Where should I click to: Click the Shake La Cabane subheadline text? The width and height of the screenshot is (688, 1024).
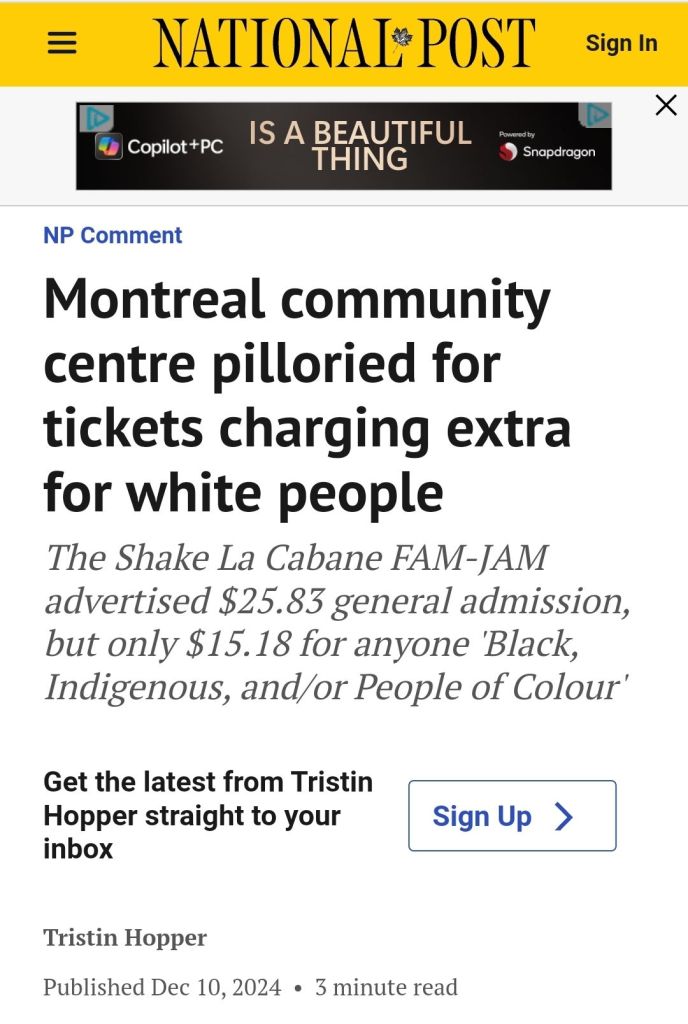336,623
